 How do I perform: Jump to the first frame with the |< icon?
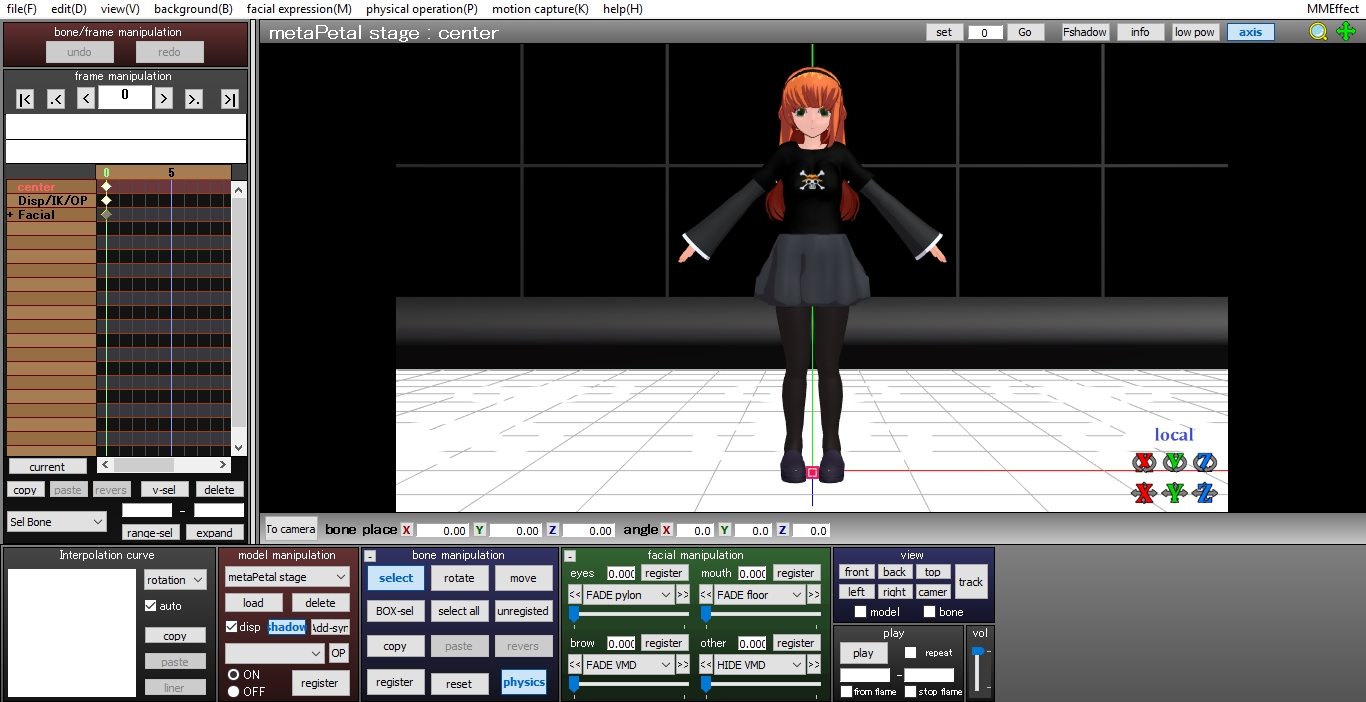[26, 97]
